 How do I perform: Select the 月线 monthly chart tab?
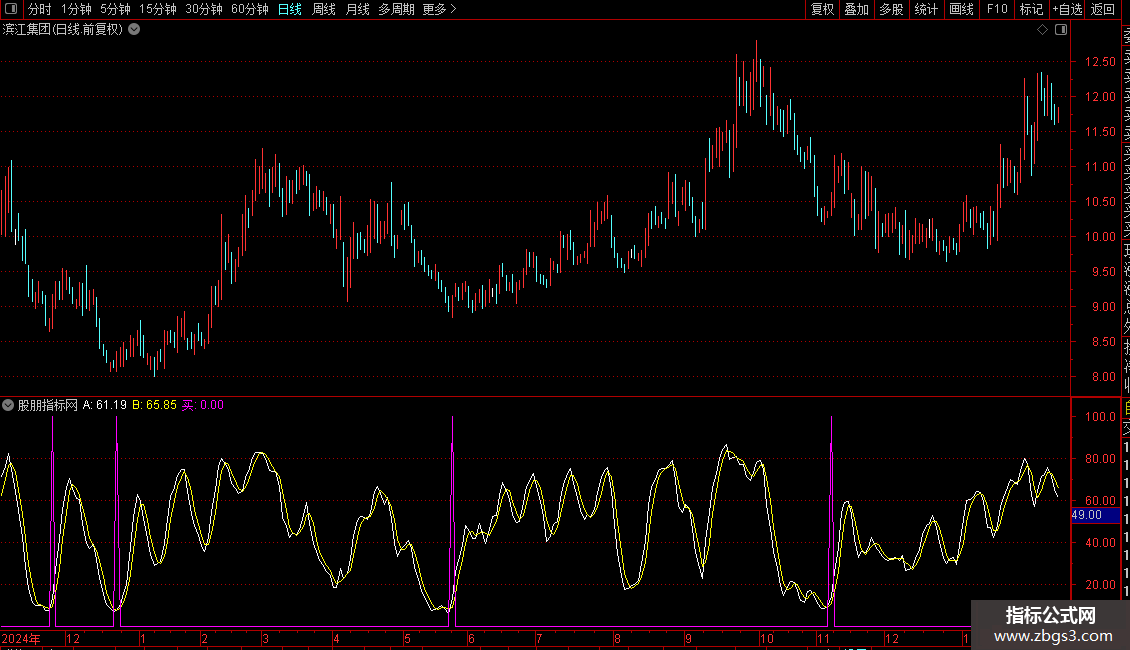tap(357, 9)
